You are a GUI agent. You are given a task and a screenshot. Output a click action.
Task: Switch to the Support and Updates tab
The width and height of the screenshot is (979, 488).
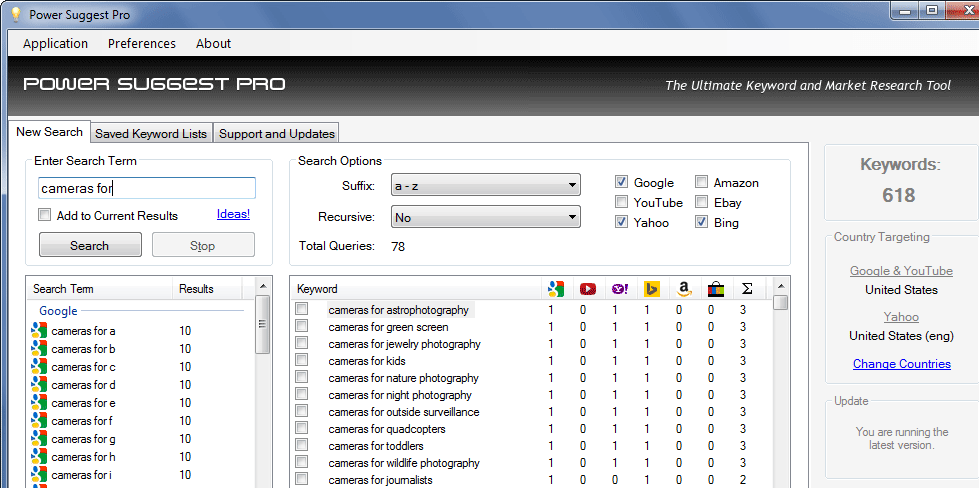click(277, 134)
